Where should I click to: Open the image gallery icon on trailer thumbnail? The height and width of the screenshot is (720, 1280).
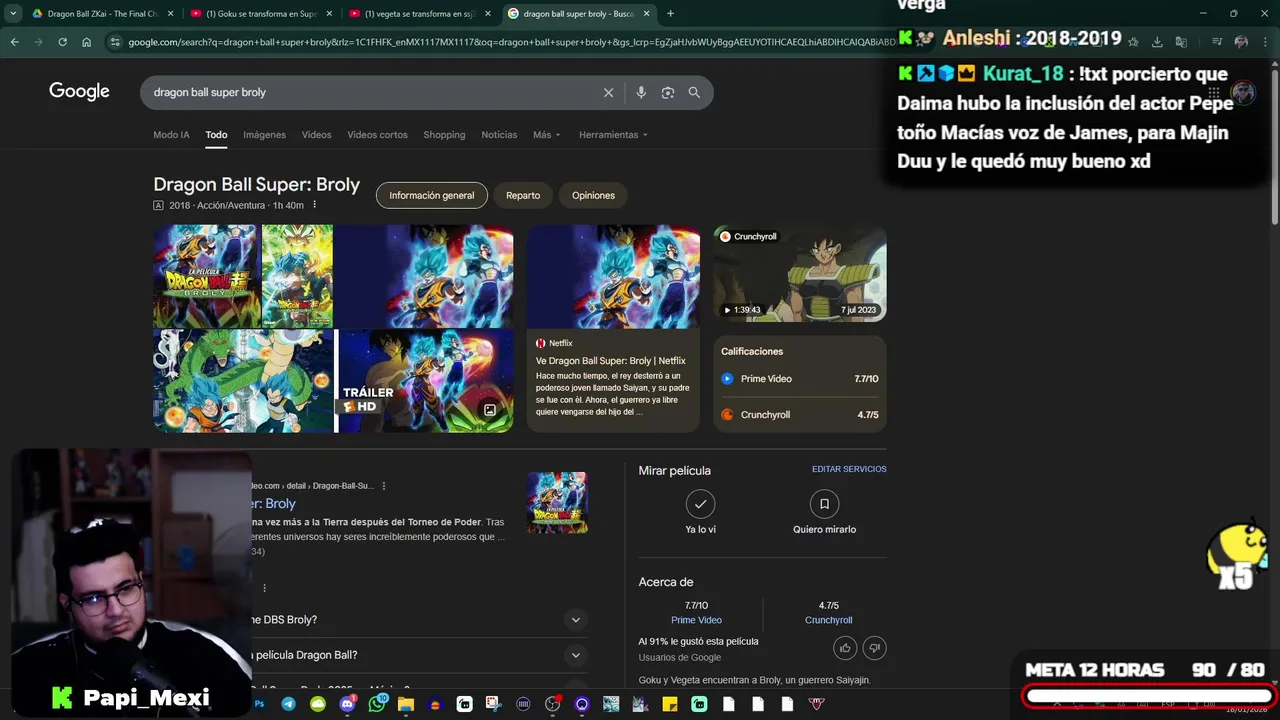[x=490, y=410]
